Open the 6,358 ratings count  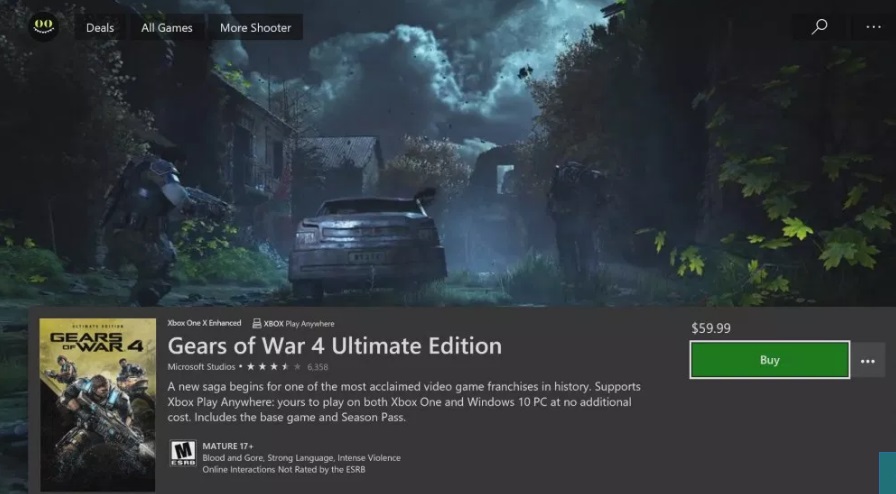[x=318, y=367]
